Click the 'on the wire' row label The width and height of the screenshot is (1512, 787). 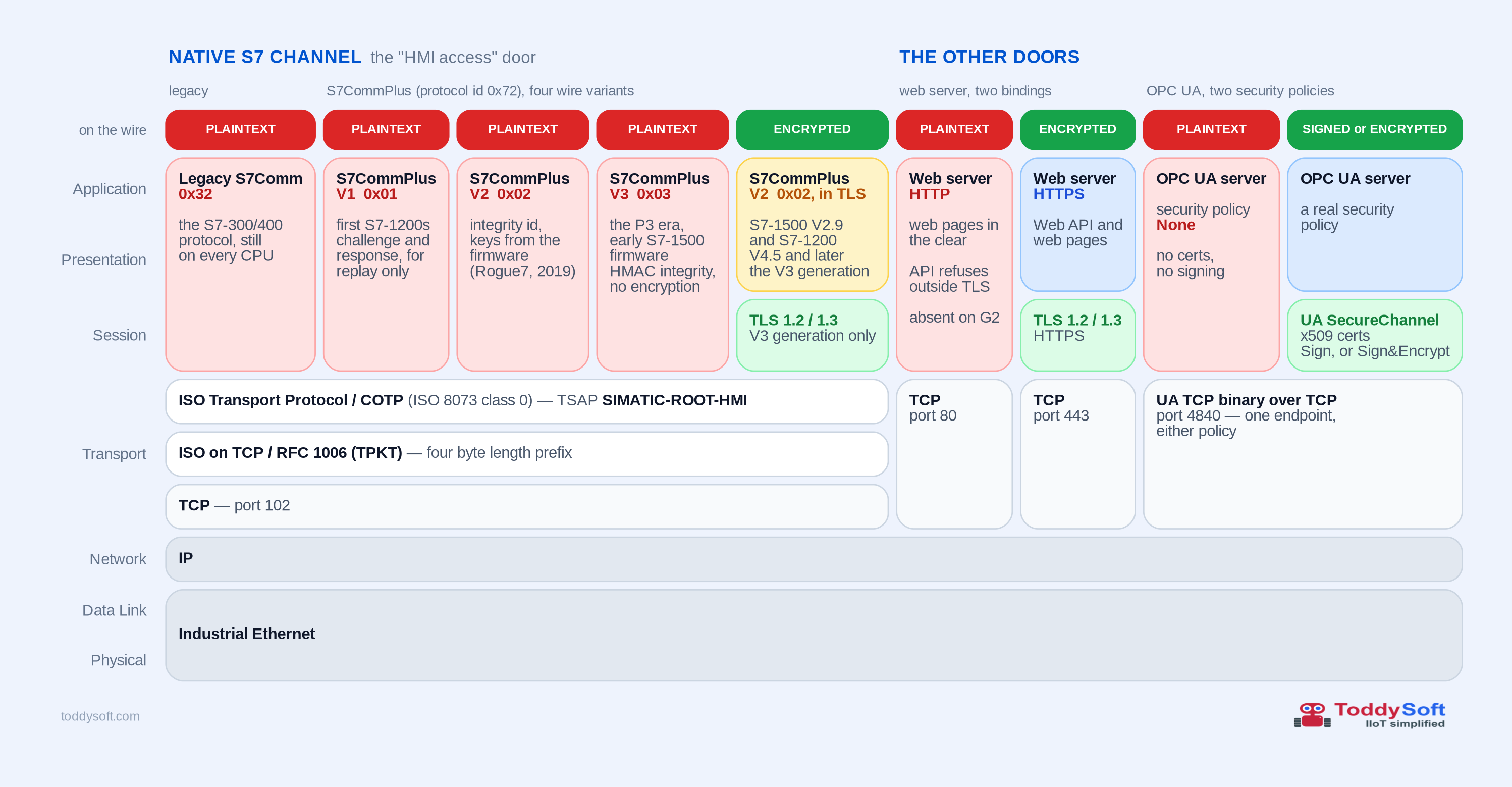(x=113, y=130)
